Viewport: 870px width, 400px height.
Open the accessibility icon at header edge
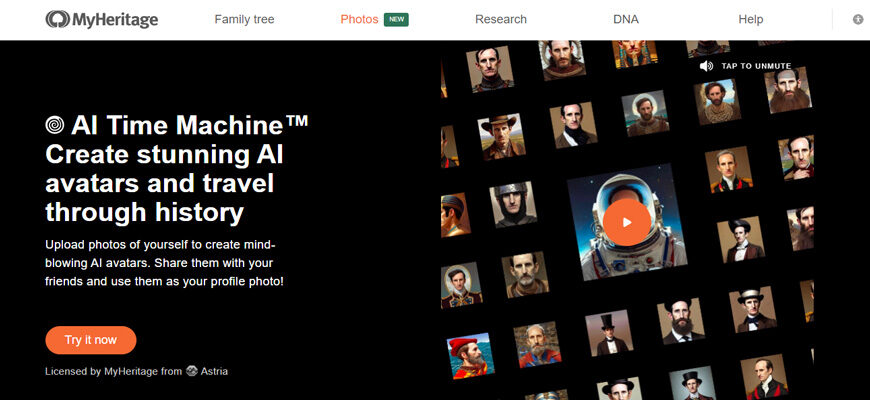(858, 19)
